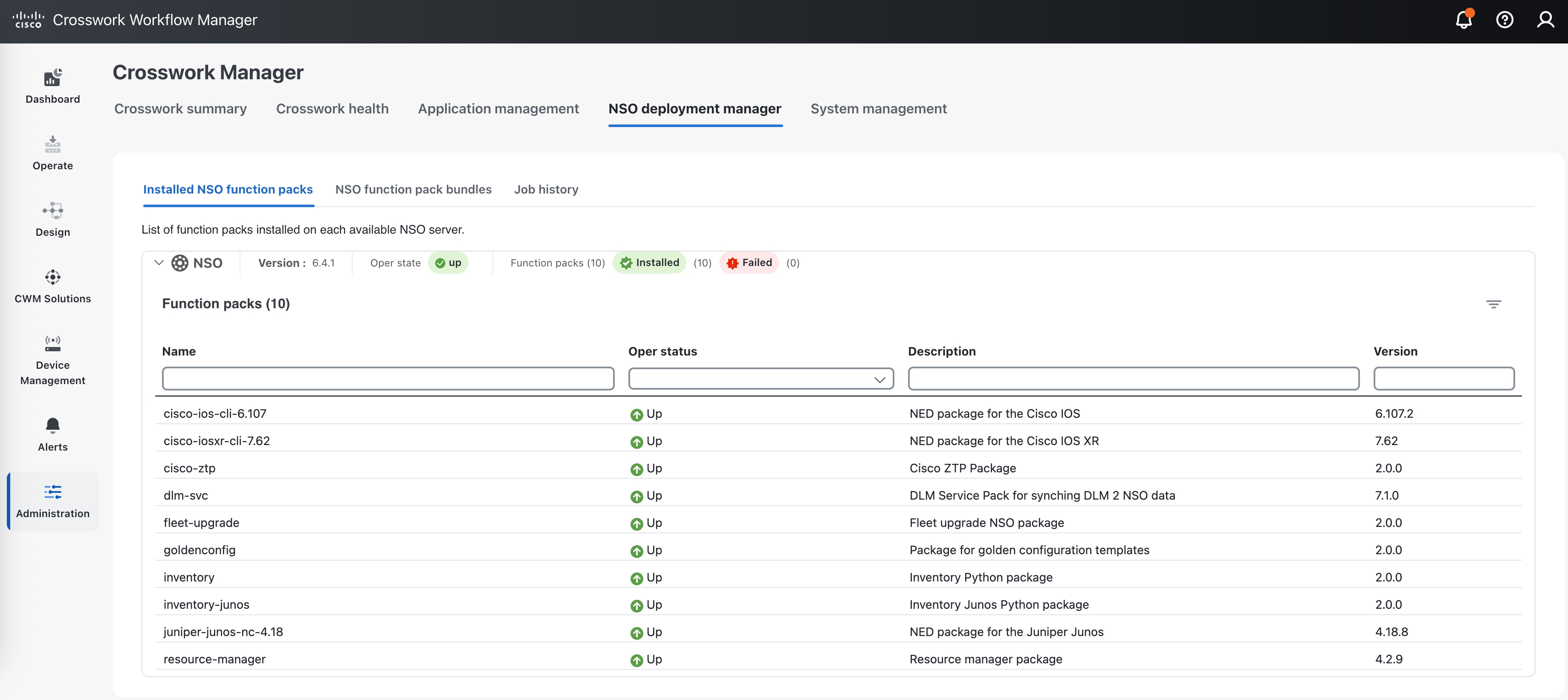
Task: Open the help question mark icon
Action: tap(1505, 20)
